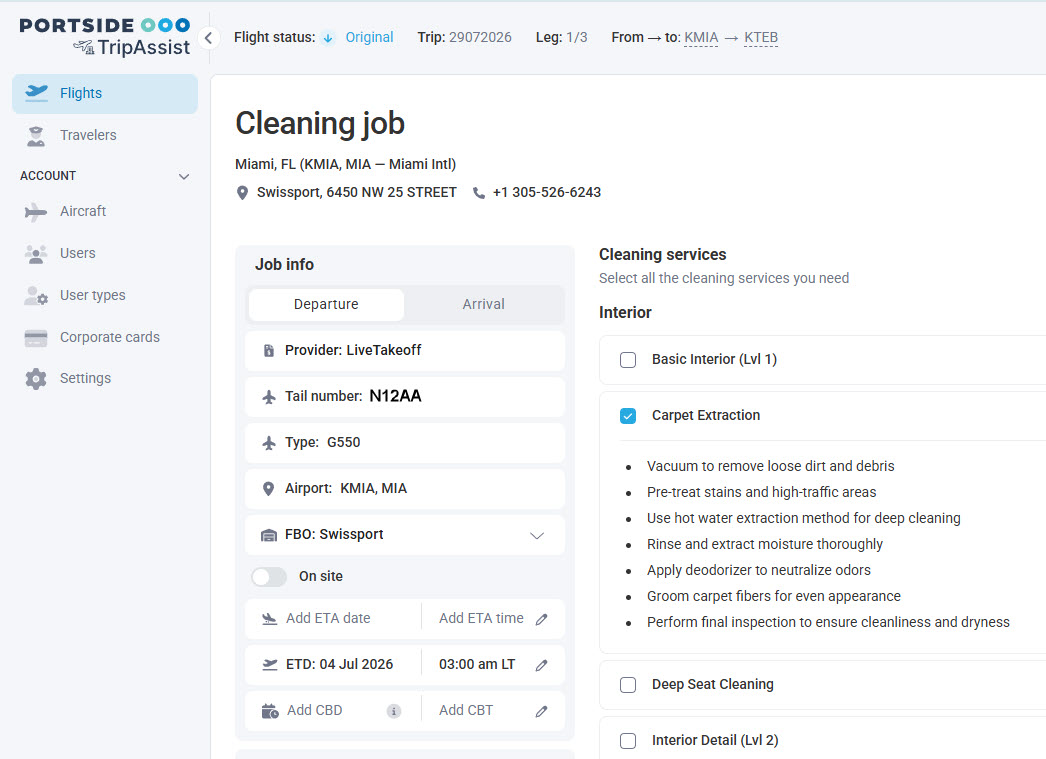The height and width of the screenshot is (759, 1046).
Task: Click the location pin beside Swissport address
Action: 242,193
